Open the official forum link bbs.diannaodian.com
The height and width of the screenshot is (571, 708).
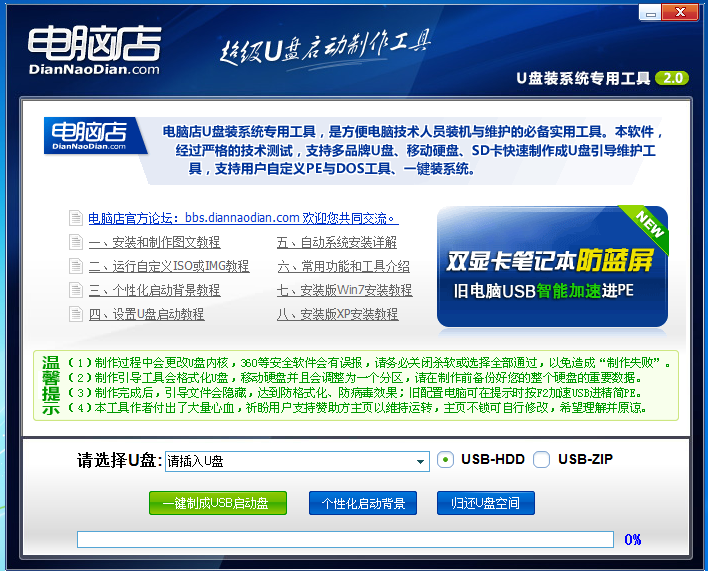[243, 218]
